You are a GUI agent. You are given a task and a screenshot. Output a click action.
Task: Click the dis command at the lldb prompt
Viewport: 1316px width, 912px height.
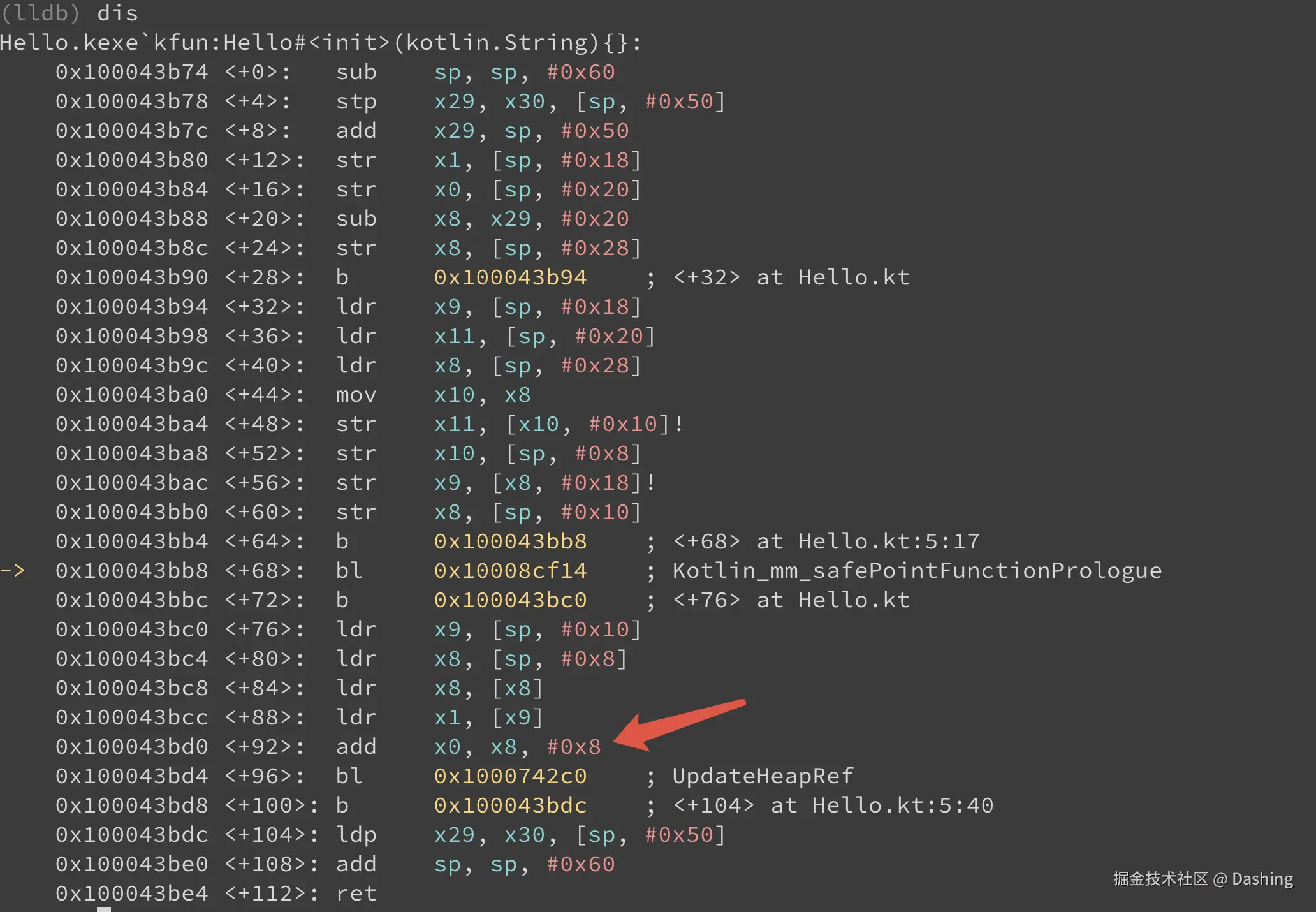click(x=117, y=13)
